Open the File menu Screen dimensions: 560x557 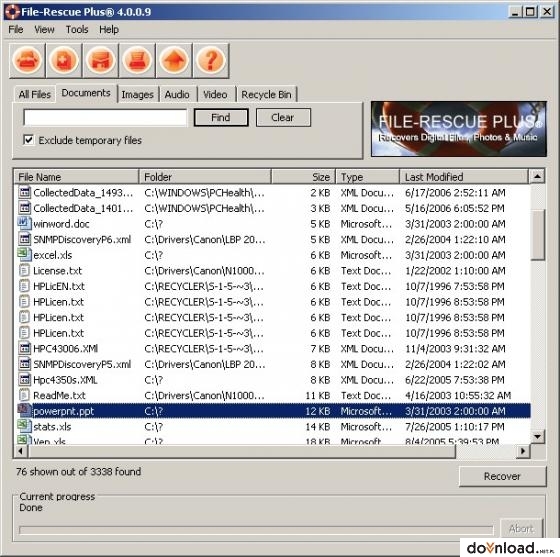click(16, 29)
